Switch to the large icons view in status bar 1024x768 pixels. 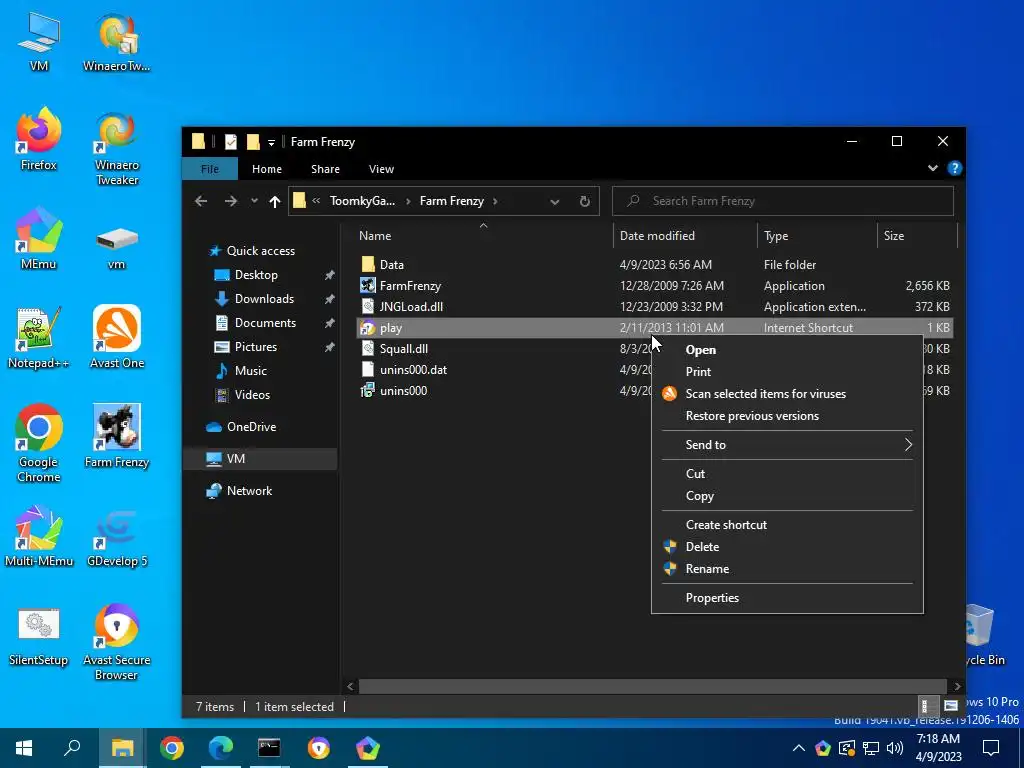[x=950, y=706]
